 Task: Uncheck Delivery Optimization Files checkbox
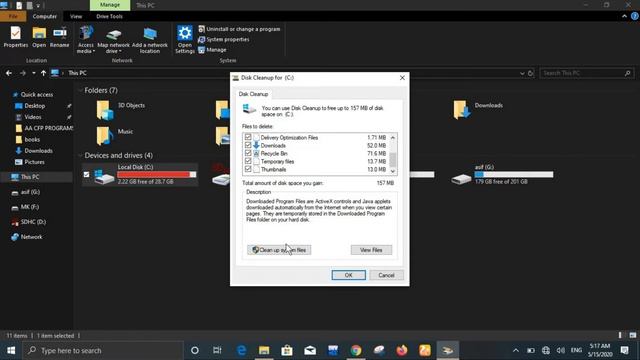(x=248, y=137)
